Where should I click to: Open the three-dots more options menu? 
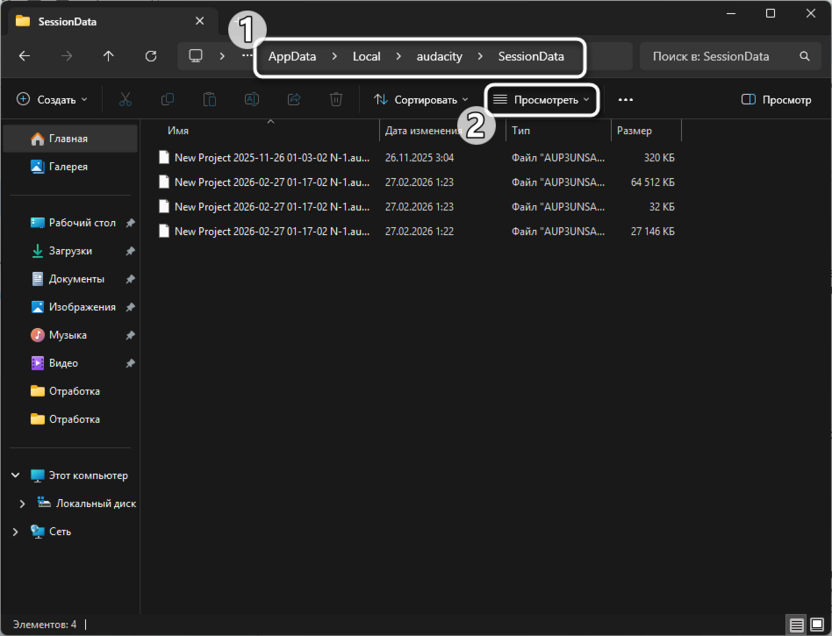click(626, 100)
